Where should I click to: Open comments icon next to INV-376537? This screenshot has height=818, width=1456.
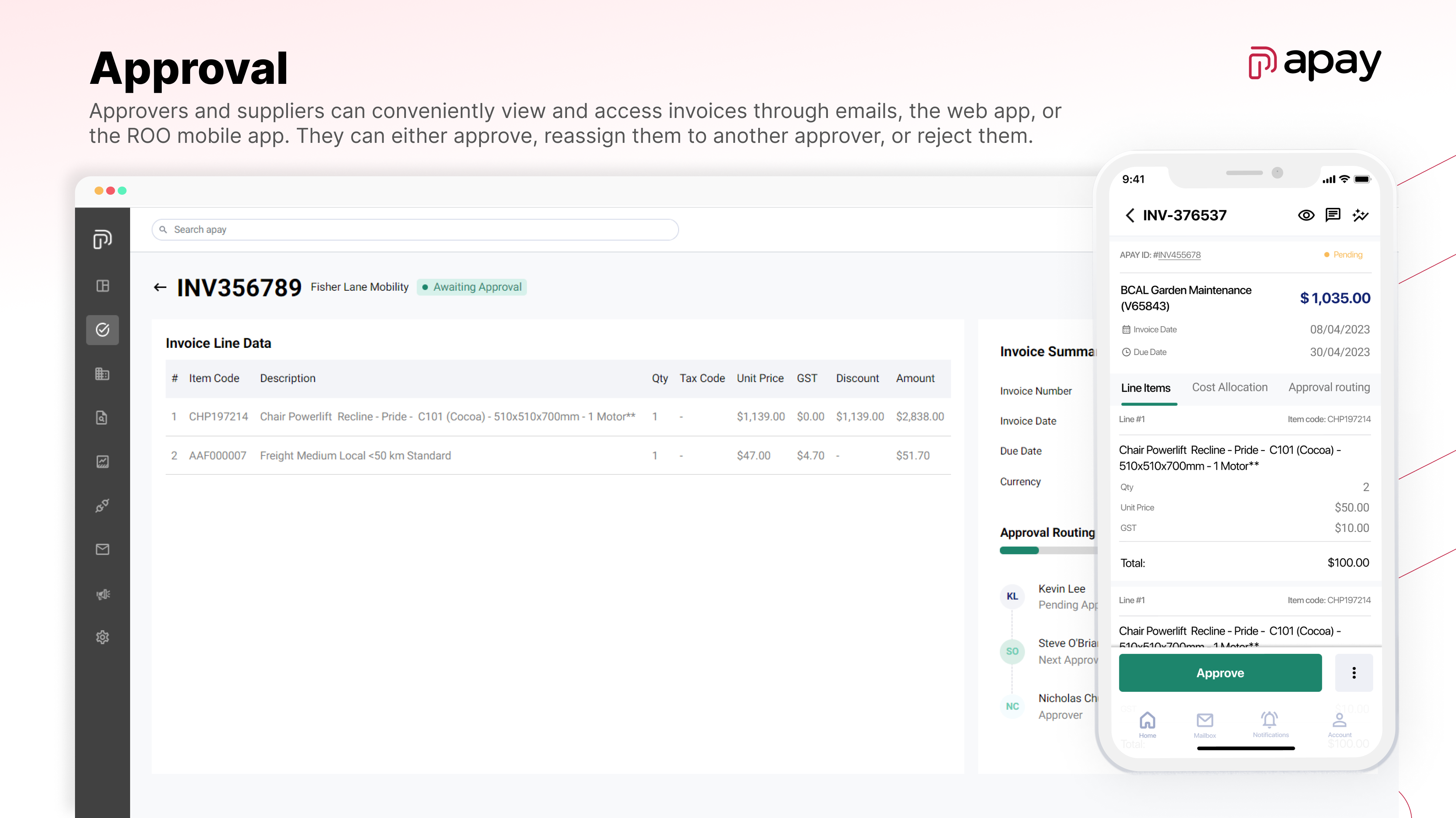[1333, 215]
